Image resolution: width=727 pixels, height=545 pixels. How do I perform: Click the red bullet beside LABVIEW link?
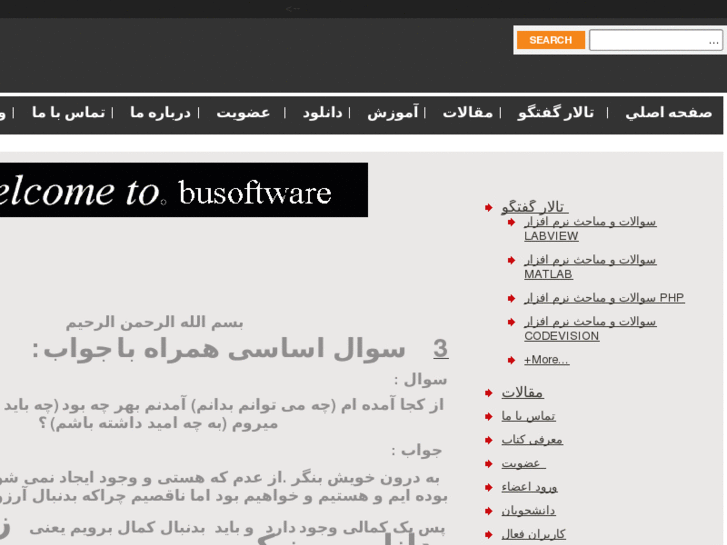click(x=511, y=222)
